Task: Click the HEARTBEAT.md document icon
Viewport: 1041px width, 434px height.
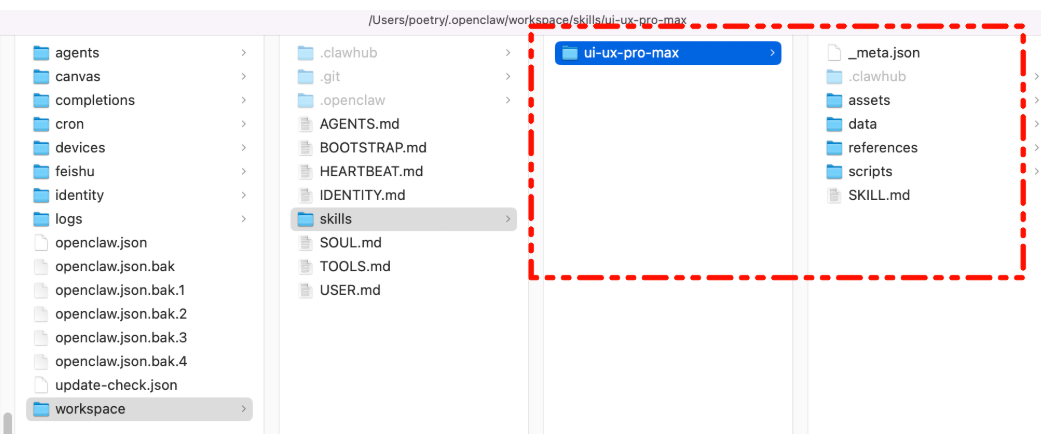Action: 305,172
